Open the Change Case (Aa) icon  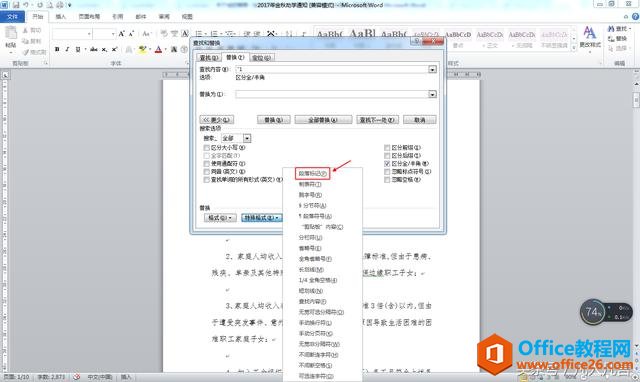point(146,34)
